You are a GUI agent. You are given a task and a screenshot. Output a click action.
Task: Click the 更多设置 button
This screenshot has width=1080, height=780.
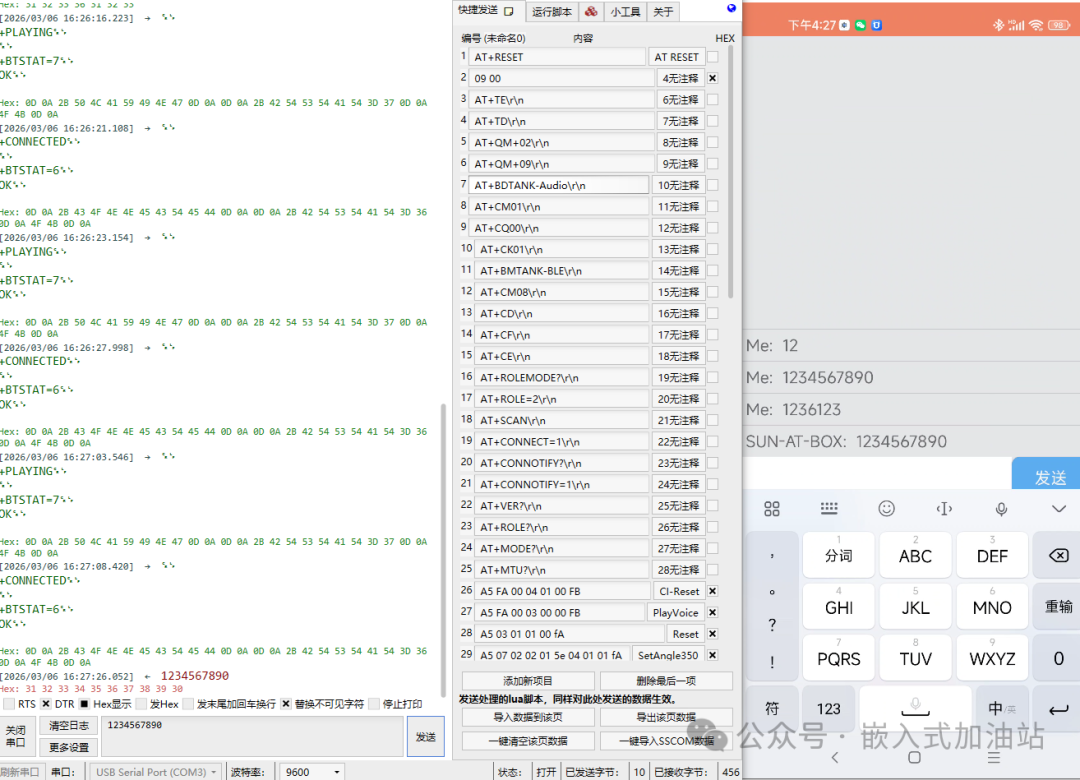pyautogui.click(x=69, y=747)
